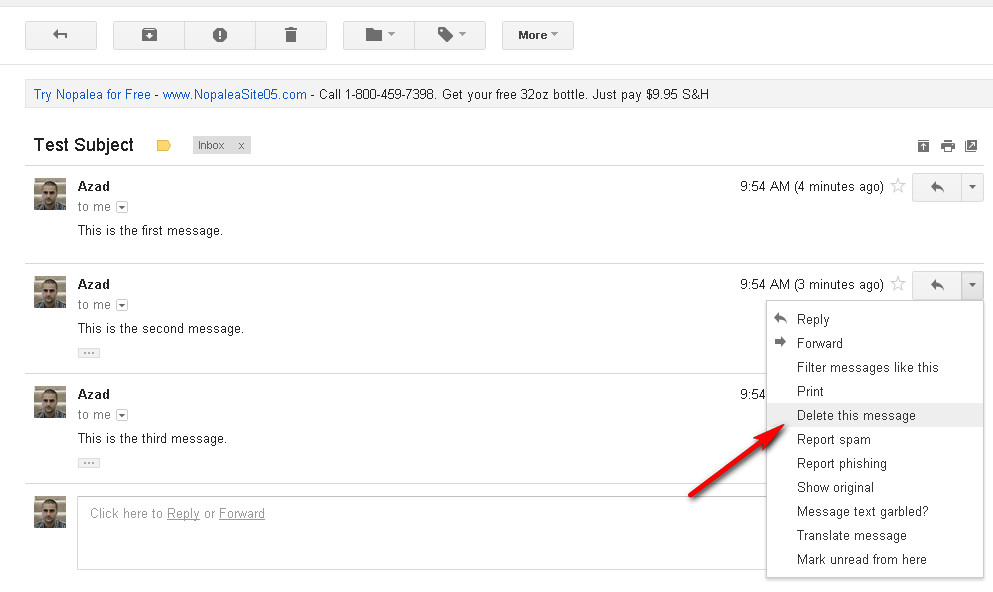This screenshot has height=592, width=993.
Task: Click the back to inbox arrow button
Action: (60, 35)
